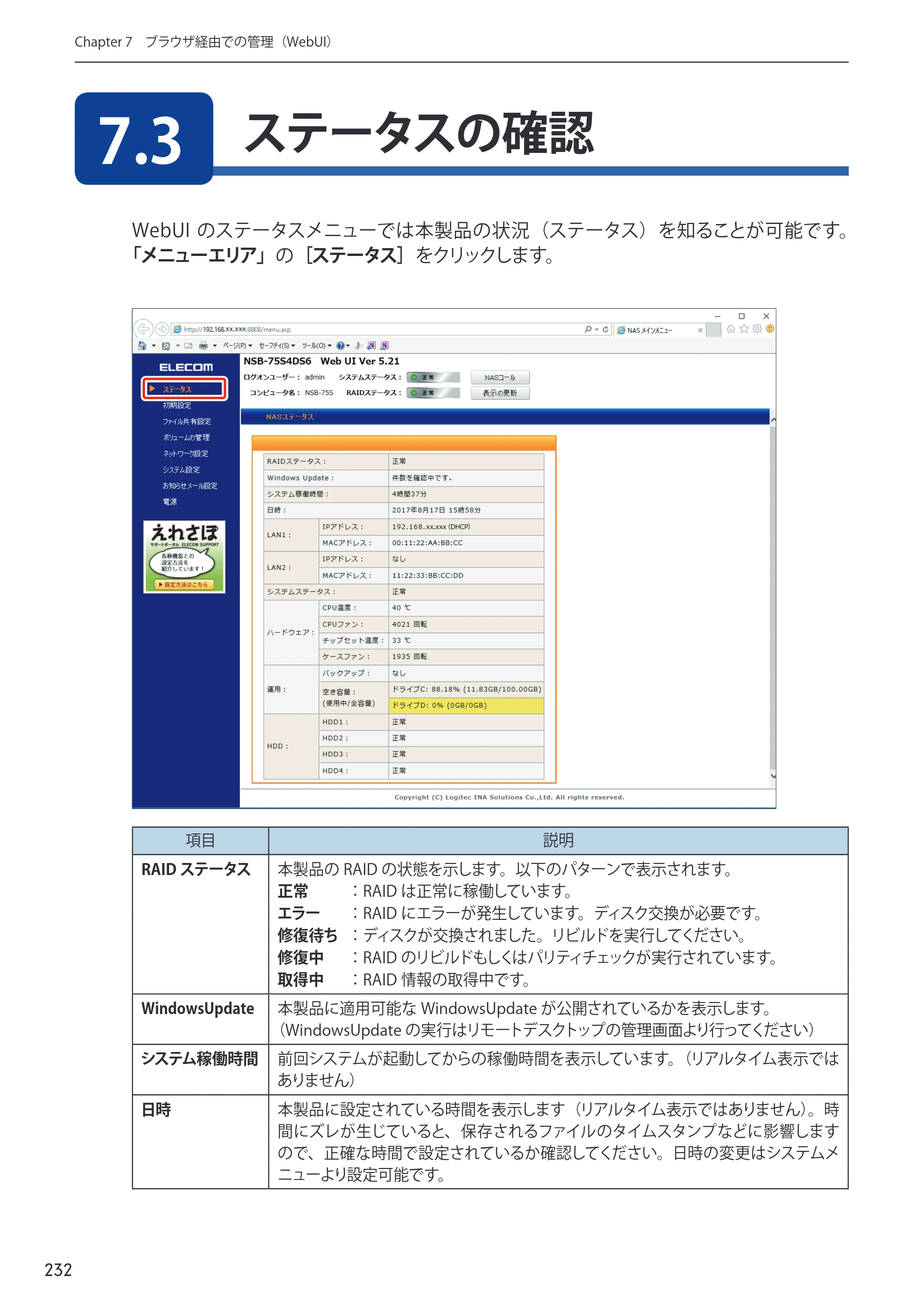This screenshot has width=924, height=1307.
Task: Click the IE page icon beside the URL
Action: 177,329
